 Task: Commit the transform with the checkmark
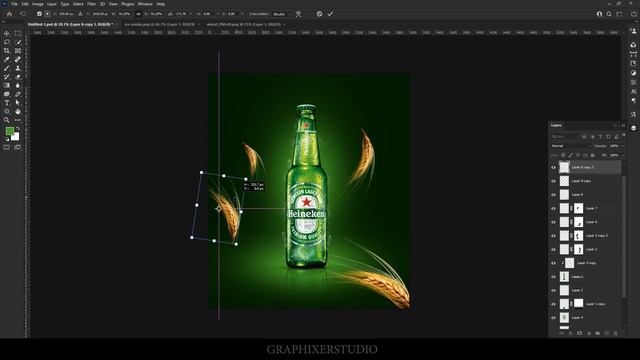click(330, 14)
